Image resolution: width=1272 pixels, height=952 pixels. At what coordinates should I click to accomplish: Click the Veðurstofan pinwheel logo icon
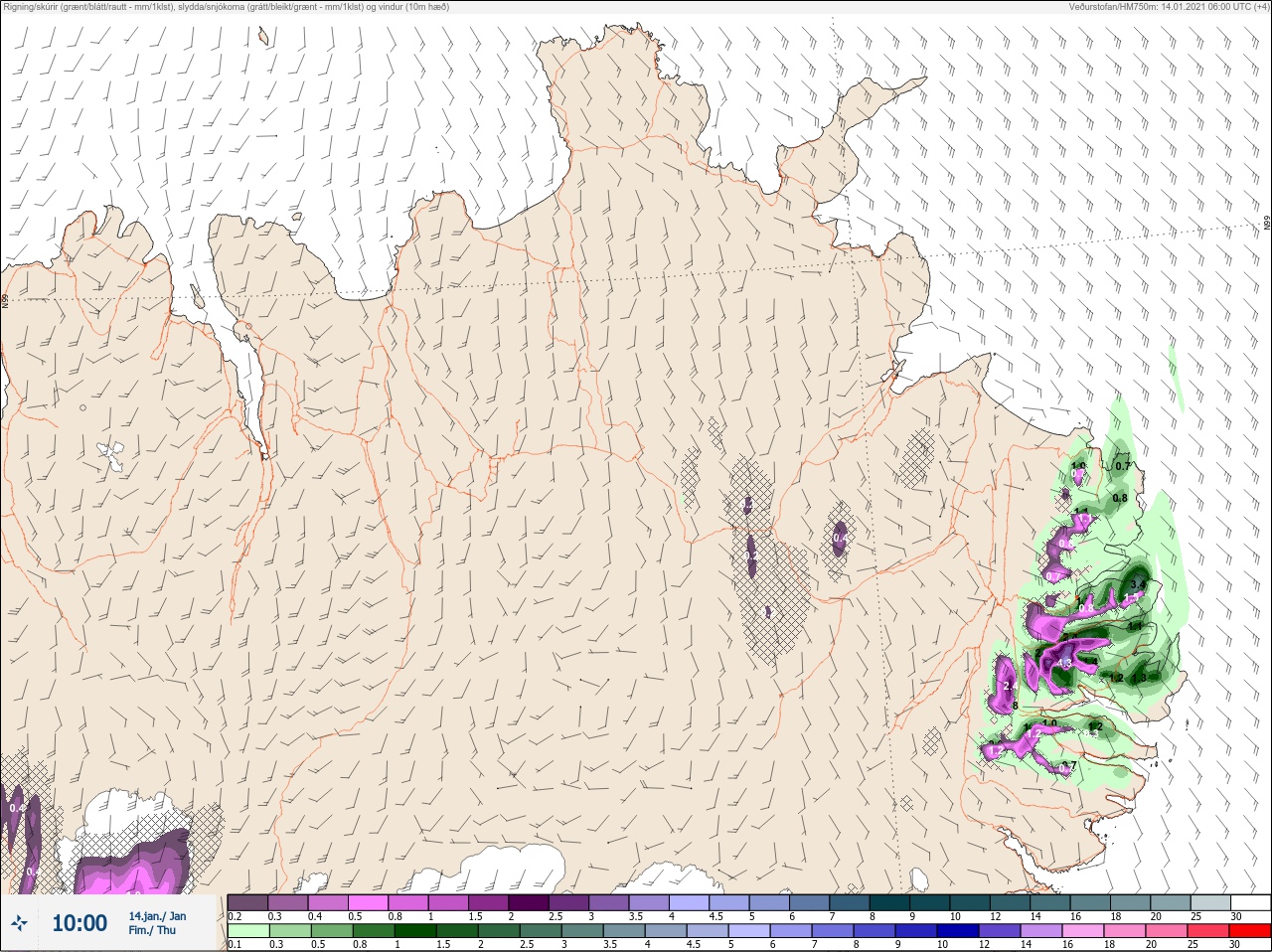(19, 923)
